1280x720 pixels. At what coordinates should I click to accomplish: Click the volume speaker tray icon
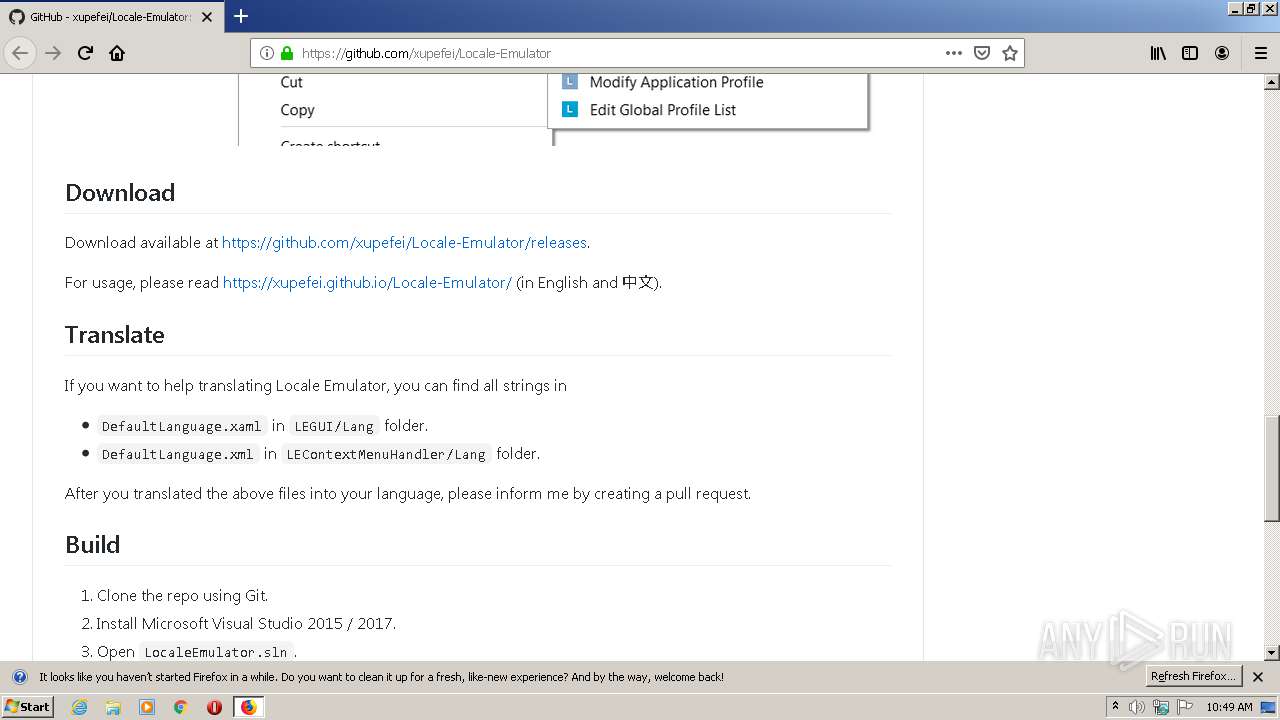pyautogui.click(x=1136, y=707)
